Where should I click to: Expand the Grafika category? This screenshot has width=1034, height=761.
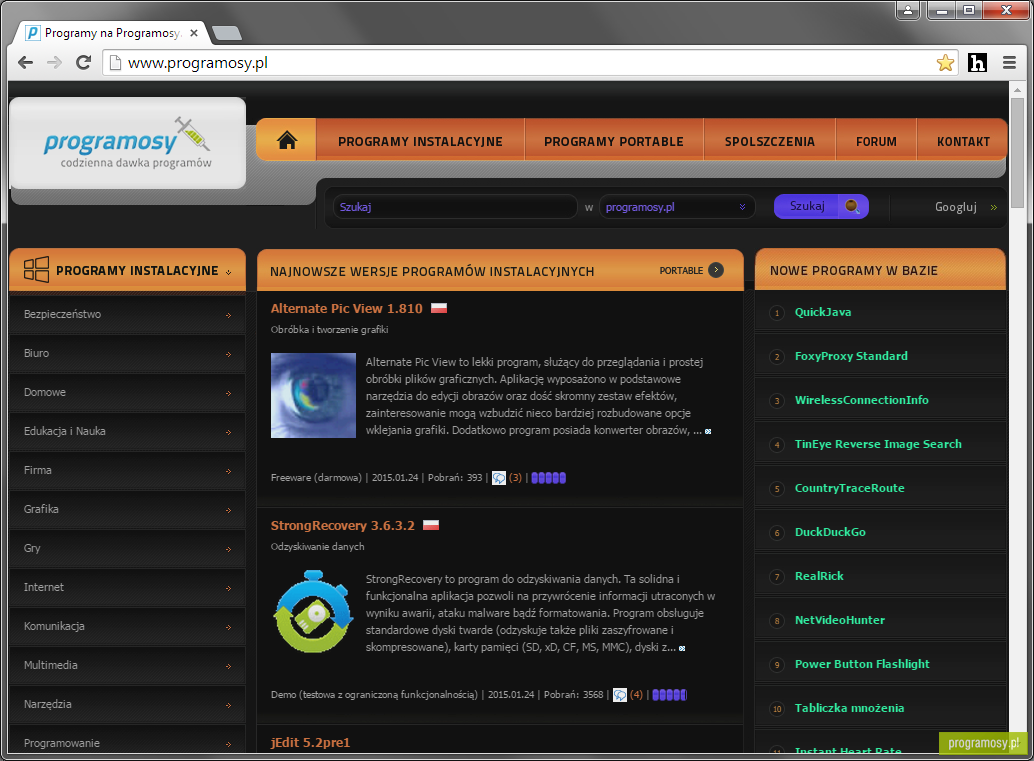click(x=127, y=509)
